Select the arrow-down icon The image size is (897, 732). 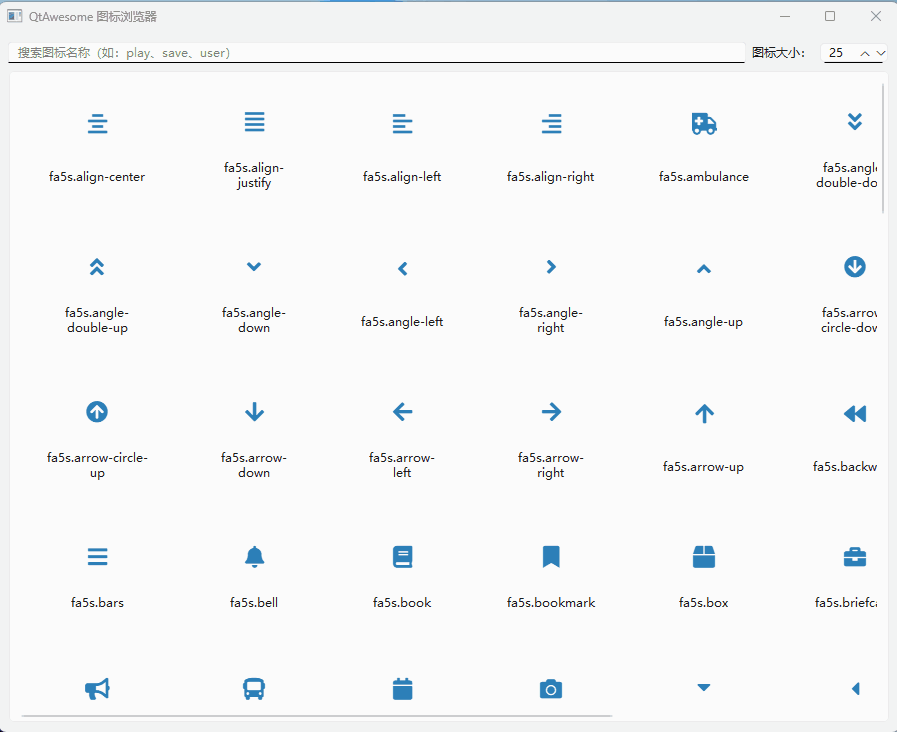254,412
